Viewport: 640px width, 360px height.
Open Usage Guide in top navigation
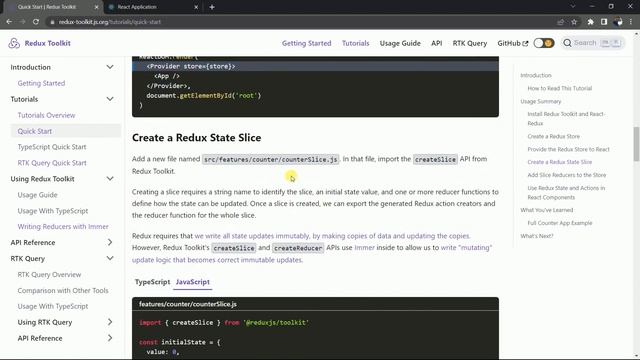coord(400,43)
